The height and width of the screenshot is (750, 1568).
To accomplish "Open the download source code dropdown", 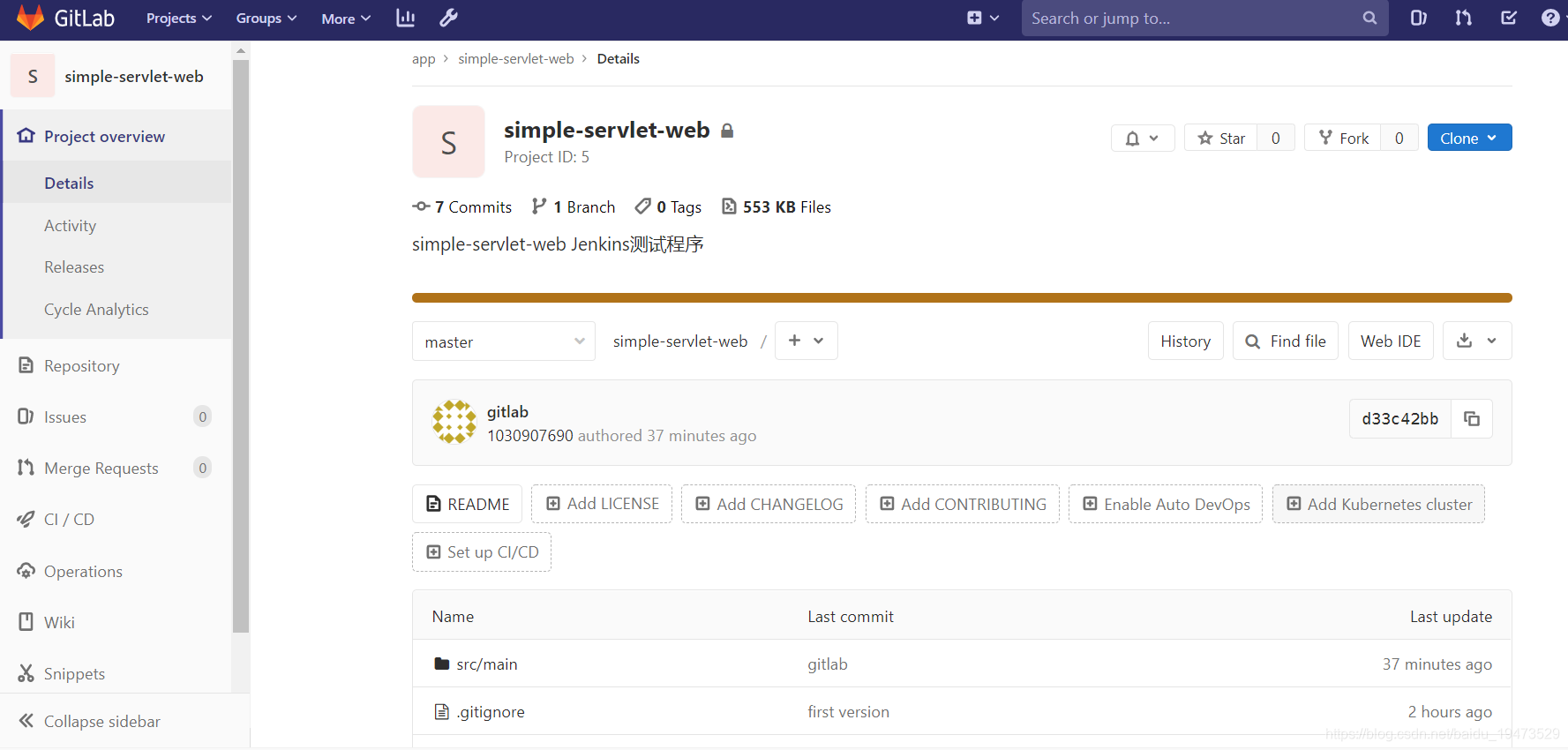I will (x=1477, y=341).
